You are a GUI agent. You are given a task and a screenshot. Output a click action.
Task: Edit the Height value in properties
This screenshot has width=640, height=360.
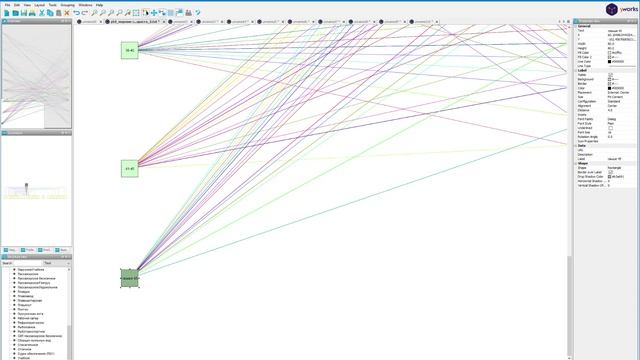(621, 48)
